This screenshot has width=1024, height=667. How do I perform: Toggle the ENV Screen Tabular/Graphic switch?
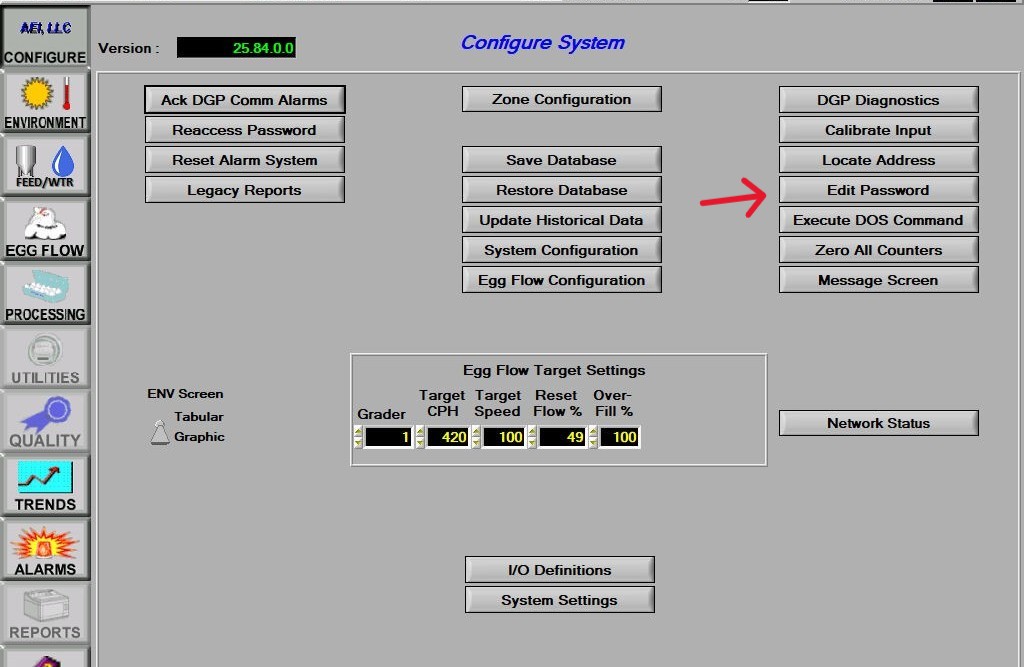pyautogui.click(x=159, y=431)
